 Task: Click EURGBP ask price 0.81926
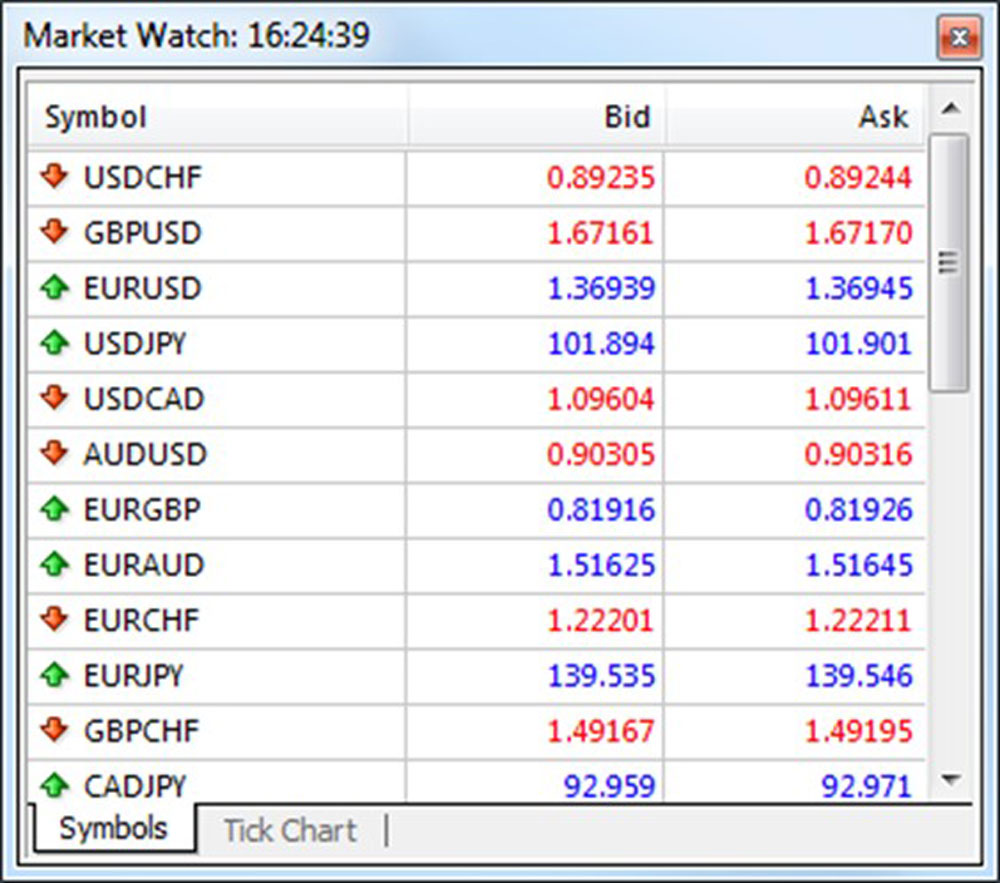pyautogui.click(x=859, y=510)
